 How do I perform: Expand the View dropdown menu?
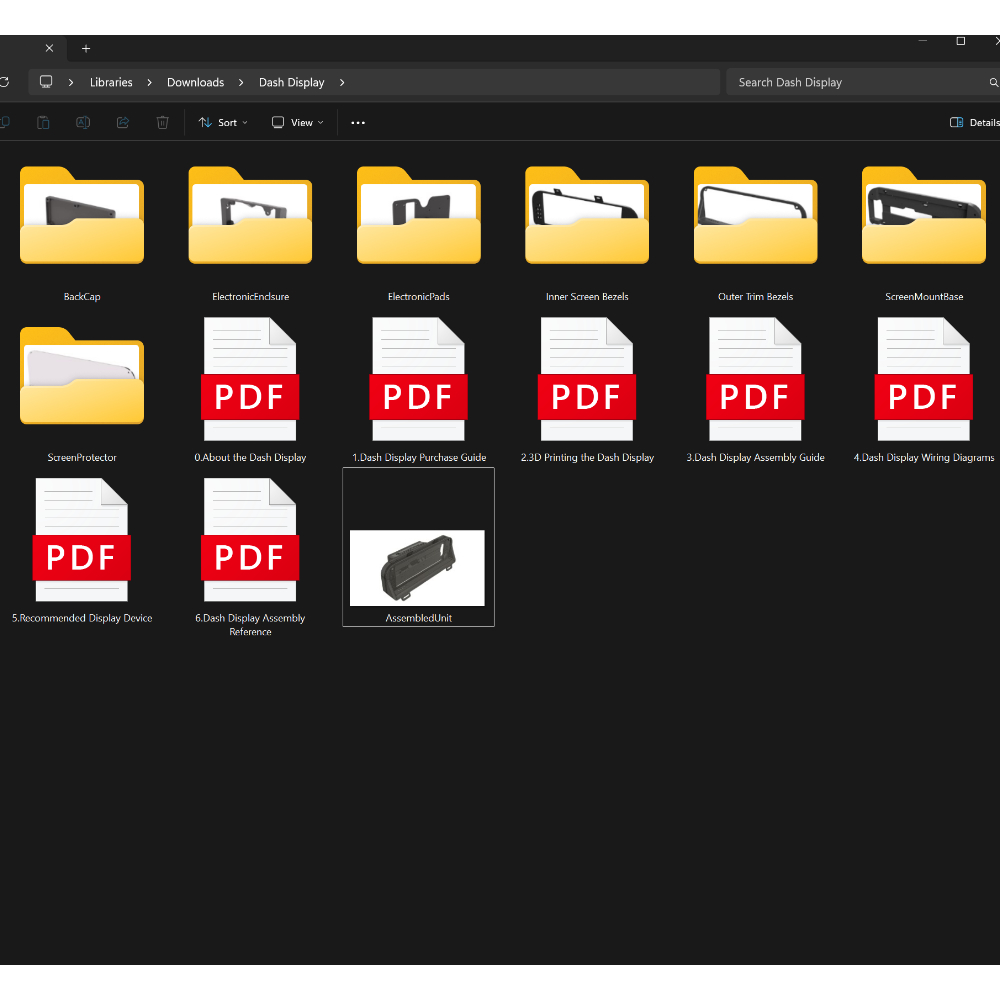click(298, 123)
